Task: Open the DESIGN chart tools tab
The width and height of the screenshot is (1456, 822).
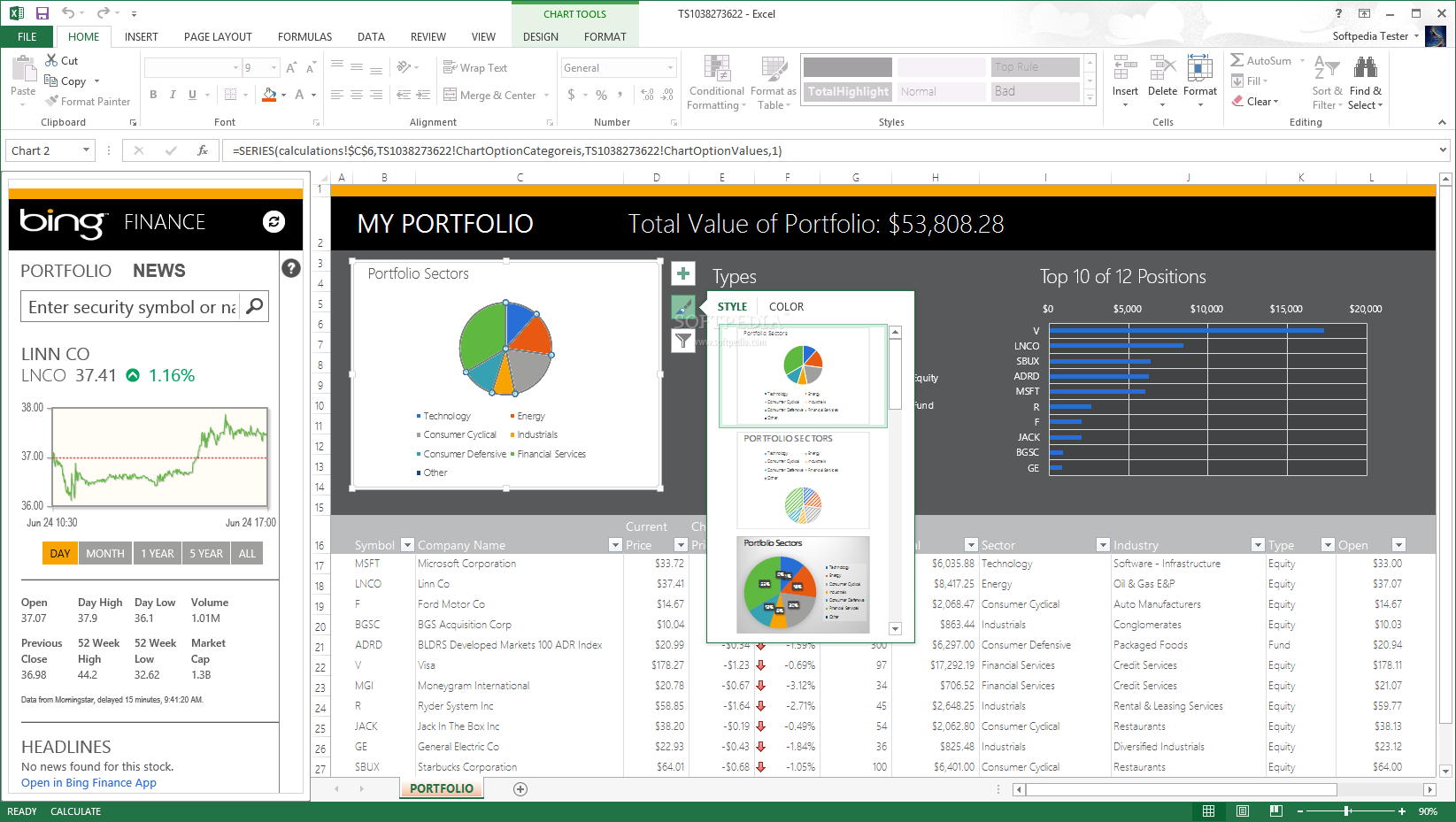Action: (x=541, y=36)
